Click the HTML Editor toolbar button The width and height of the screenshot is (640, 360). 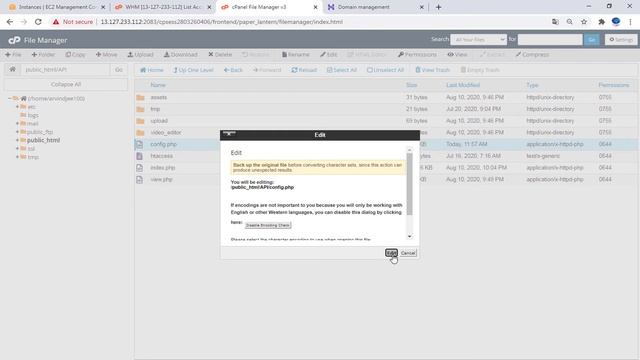pos(367,55)
